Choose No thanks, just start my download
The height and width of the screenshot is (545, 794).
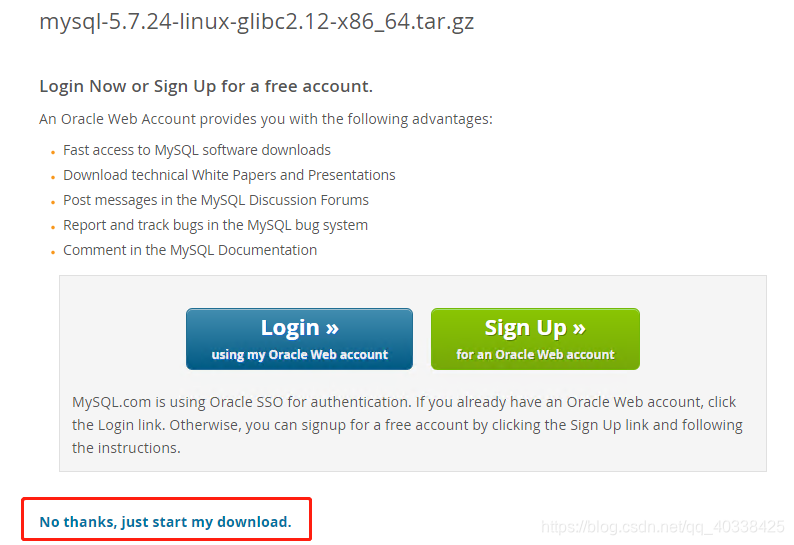[x=166, y=522]
